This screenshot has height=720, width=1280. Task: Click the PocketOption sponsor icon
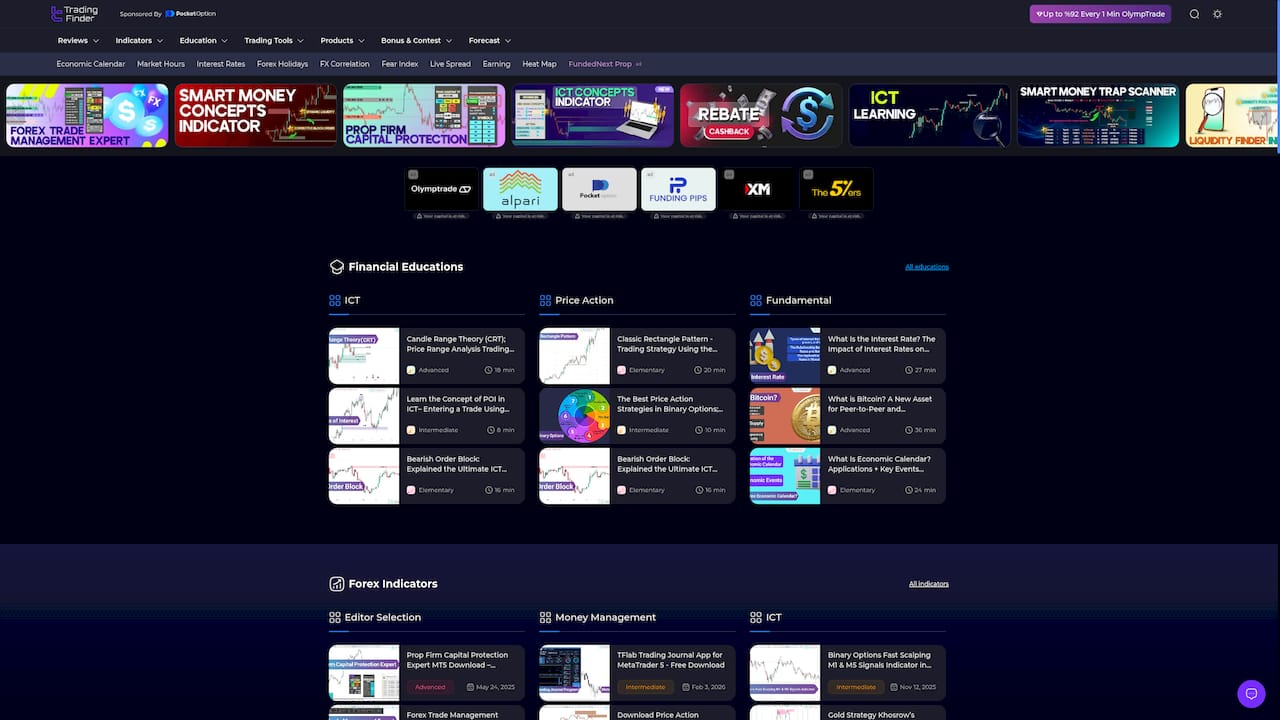pos(168,13)
